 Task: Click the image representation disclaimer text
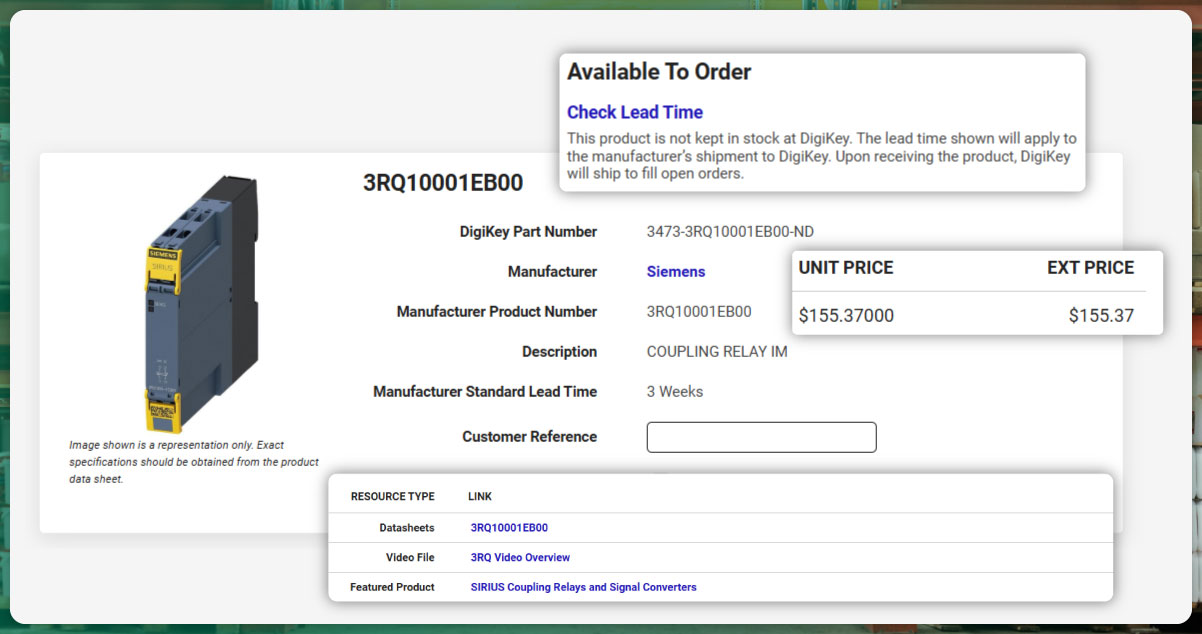(x=194, y=462)
